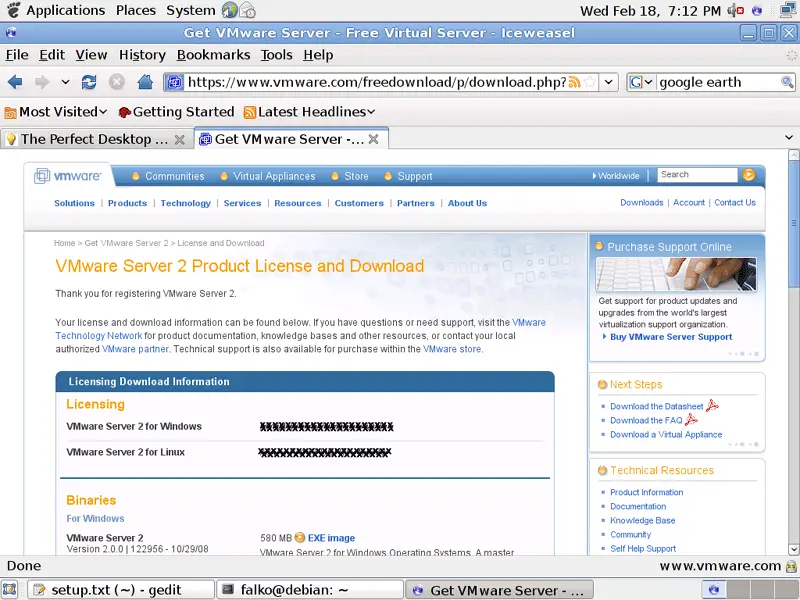Close the Perfect Desktop tab
The image size is (800, 600).
pos(180,139)
